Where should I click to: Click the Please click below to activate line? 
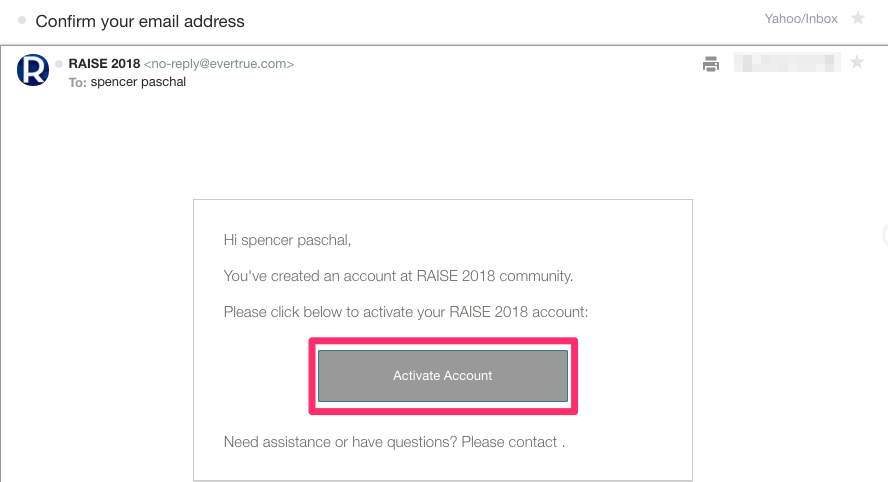click(406, 312)
